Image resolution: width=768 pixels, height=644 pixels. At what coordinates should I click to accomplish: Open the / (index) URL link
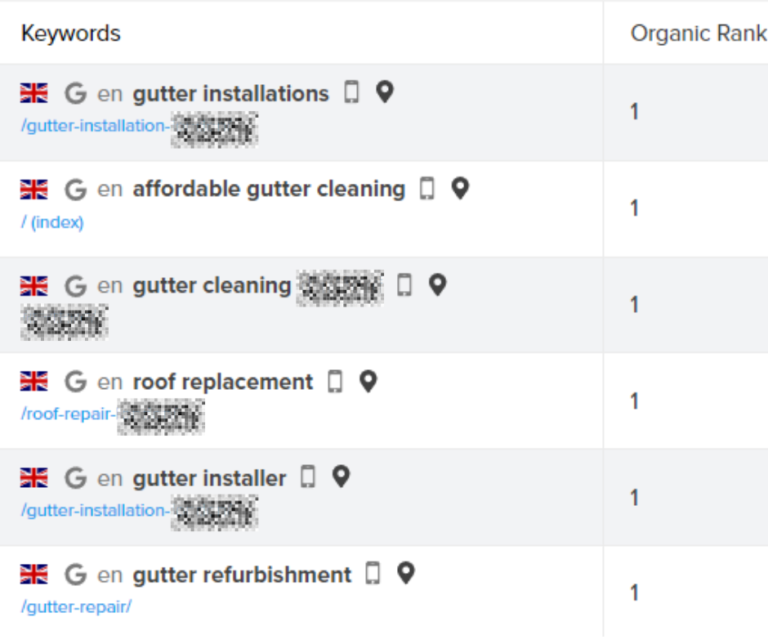[52, 222]
